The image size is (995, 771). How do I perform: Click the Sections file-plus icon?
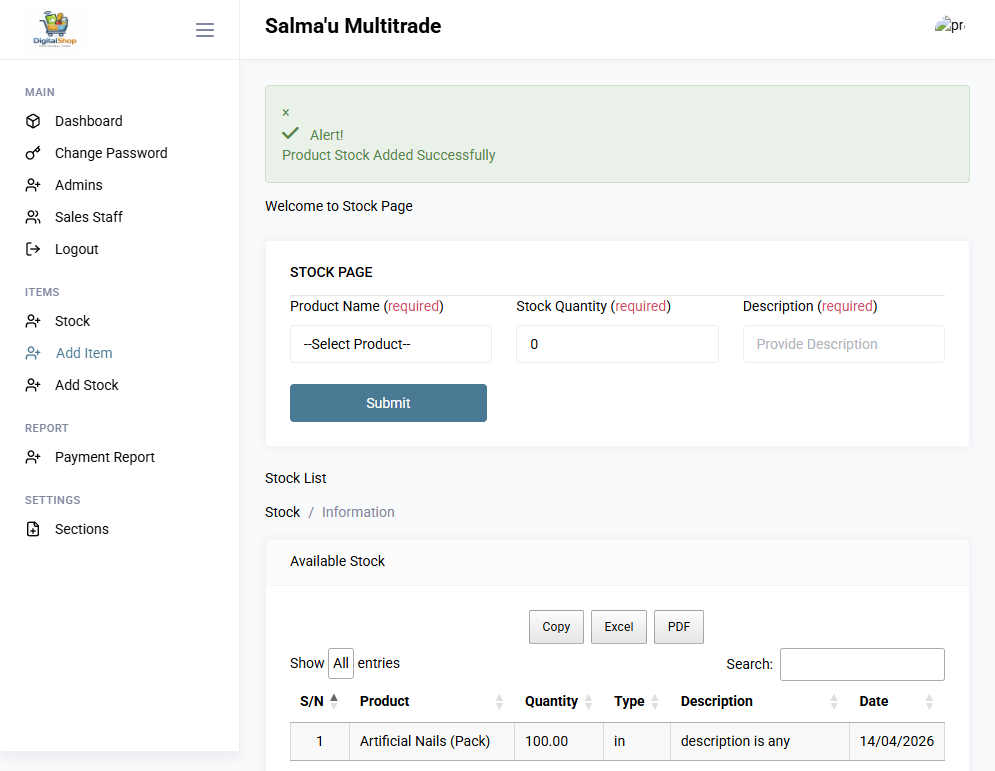pyautogui.click(x=33, y=529)
